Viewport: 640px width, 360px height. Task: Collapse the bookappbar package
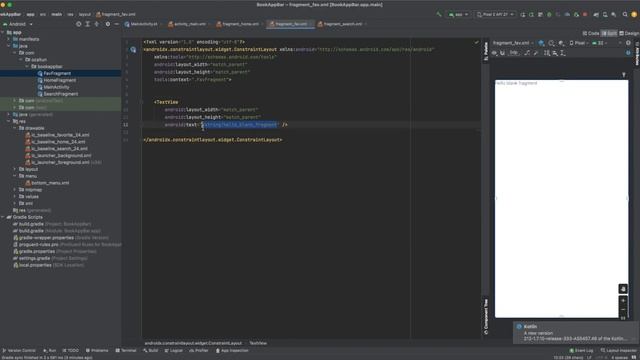(28, 67)
